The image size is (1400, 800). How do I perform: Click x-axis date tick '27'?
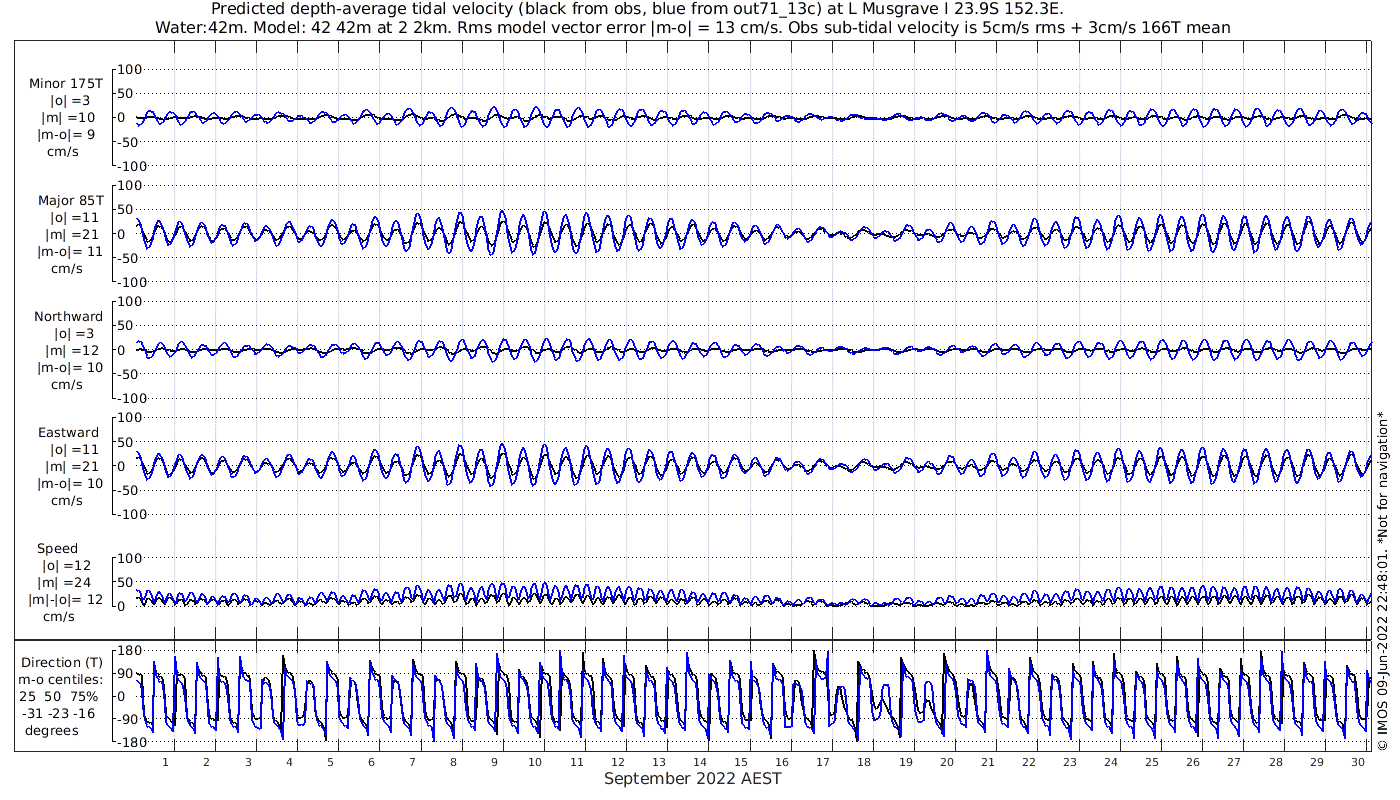(x=1234, y=762)
